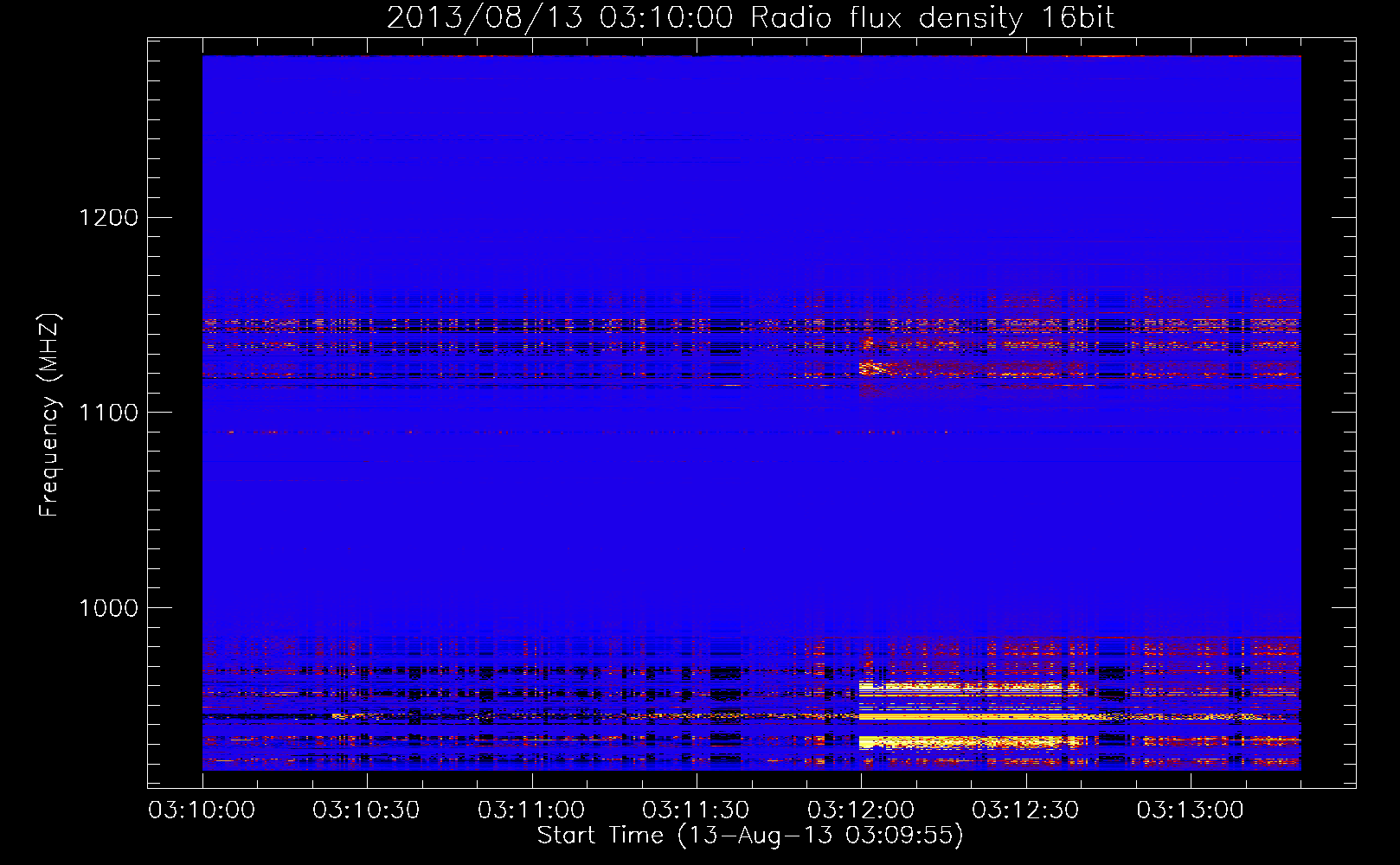Click the 03:13:00 time tick label
This screenshot has height=865, width=1400.
tap(1190, 811)
